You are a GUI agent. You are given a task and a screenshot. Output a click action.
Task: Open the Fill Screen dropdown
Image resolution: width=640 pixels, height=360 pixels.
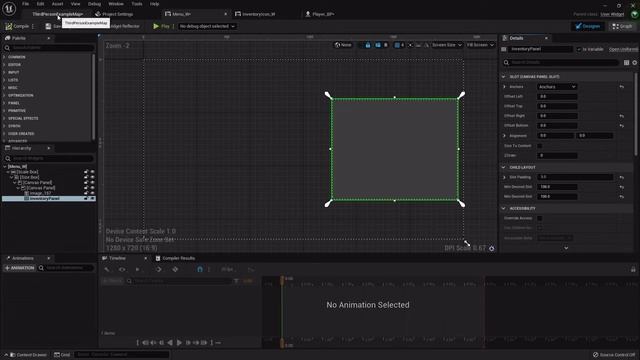click(x=480, y=45)
